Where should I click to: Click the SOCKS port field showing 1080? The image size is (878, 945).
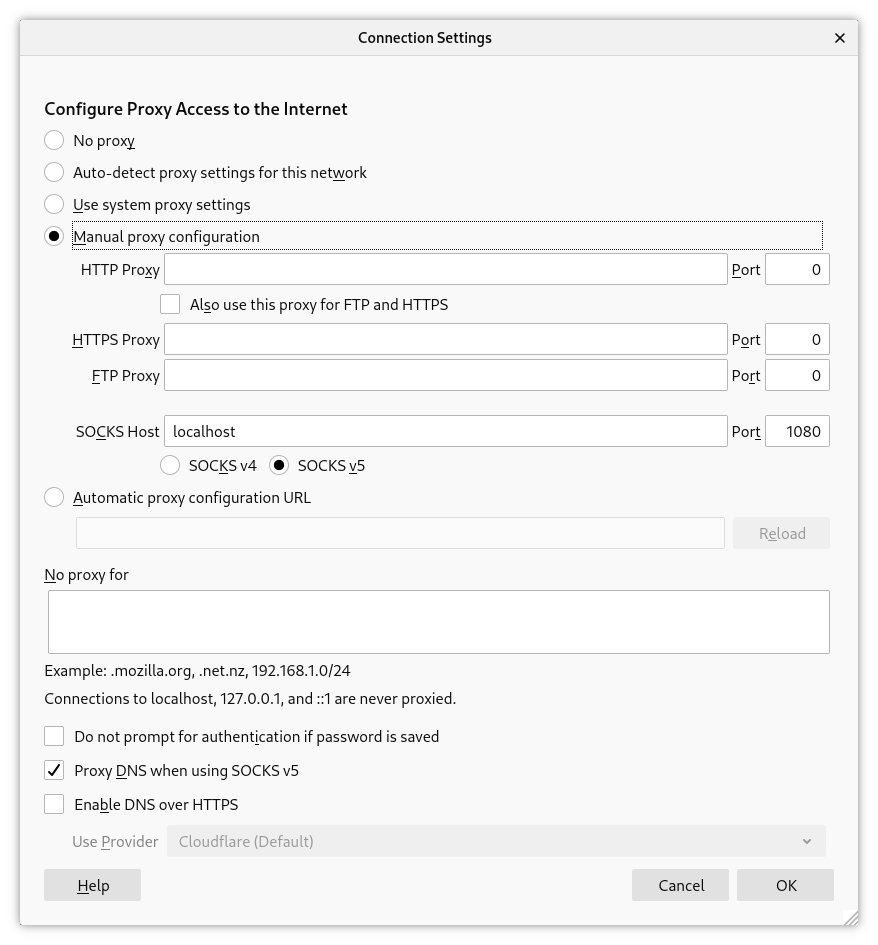pos(797,431)
